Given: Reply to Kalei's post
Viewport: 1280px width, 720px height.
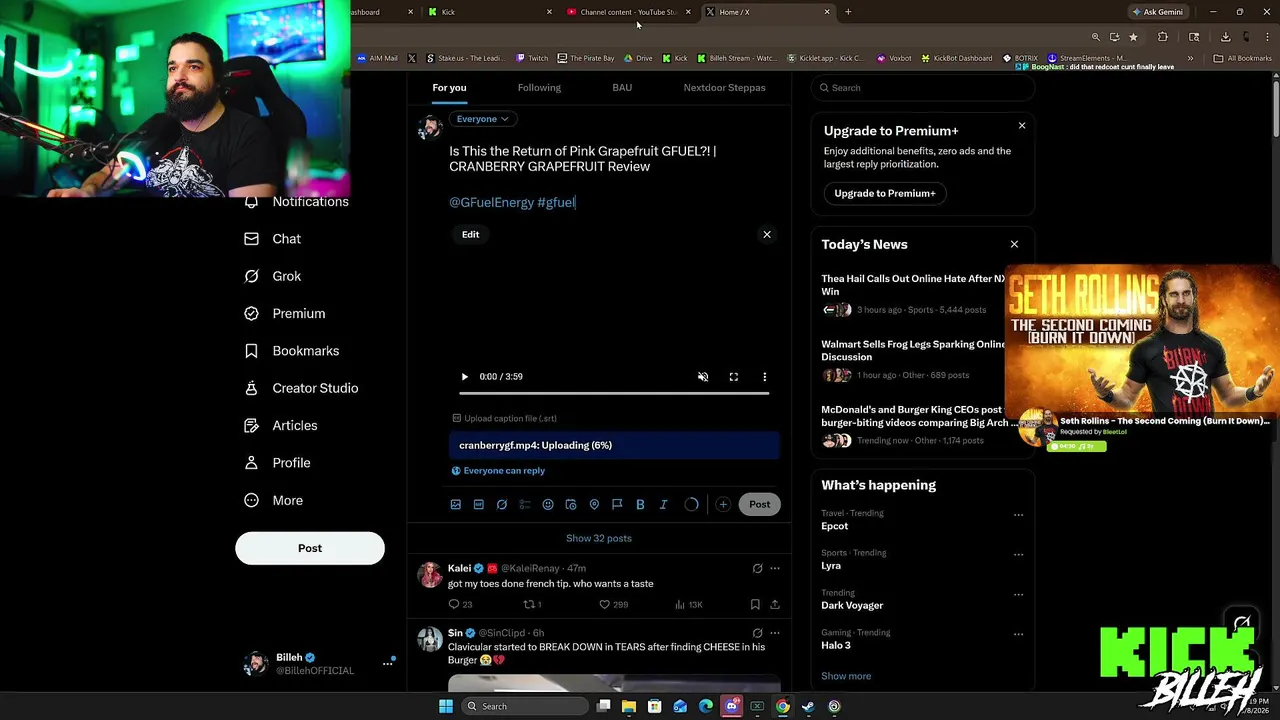Looking at the screenshot, I should [461, 605].
